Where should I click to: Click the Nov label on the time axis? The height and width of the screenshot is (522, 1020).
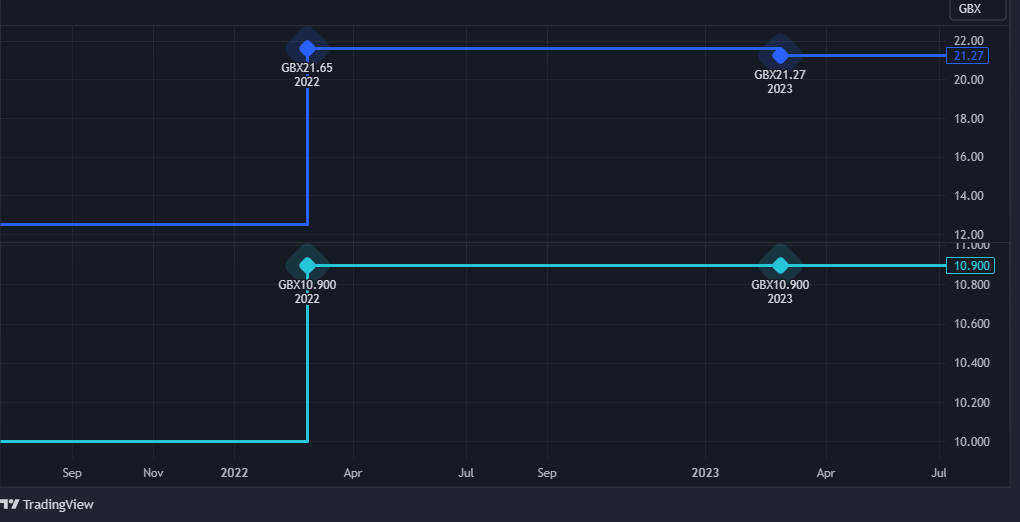click(x=153, y=471)
